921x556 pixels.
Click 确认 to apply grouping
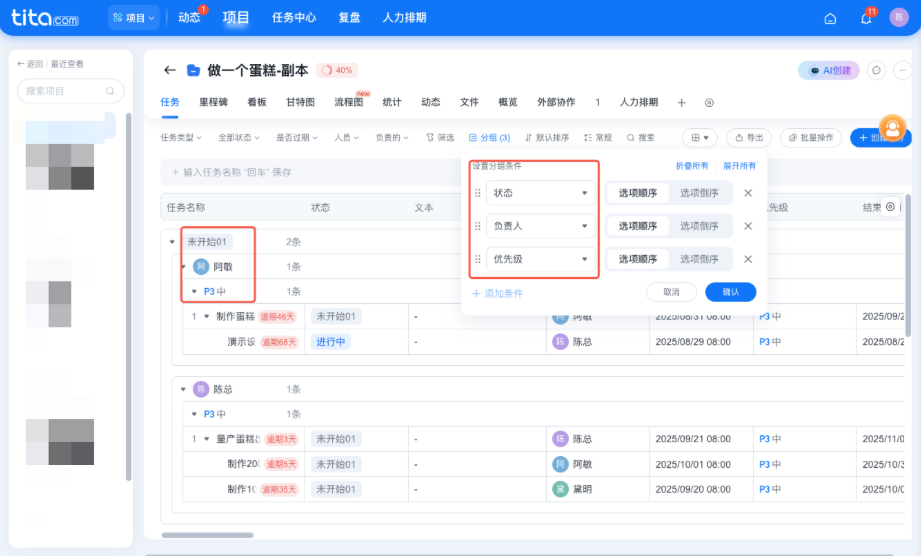731,292
